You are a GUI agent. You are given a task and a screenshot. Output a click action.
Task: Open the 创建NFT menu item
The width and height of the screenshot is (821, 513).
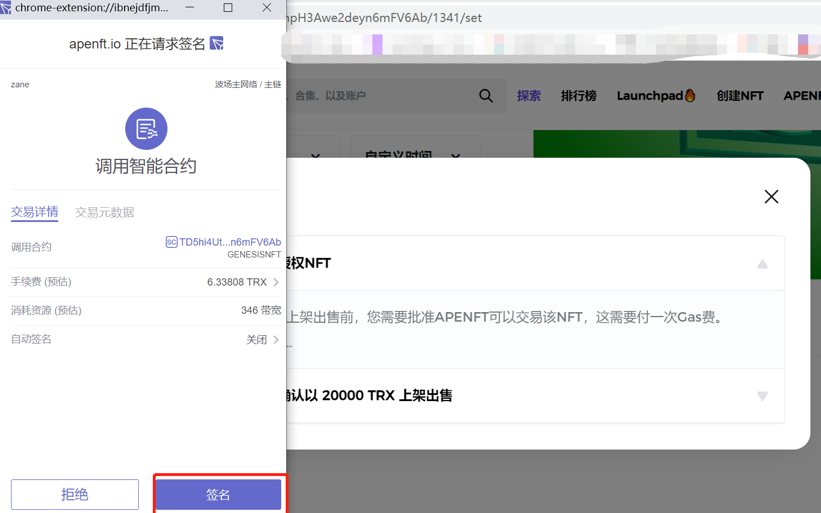click(x=740, y=96)
